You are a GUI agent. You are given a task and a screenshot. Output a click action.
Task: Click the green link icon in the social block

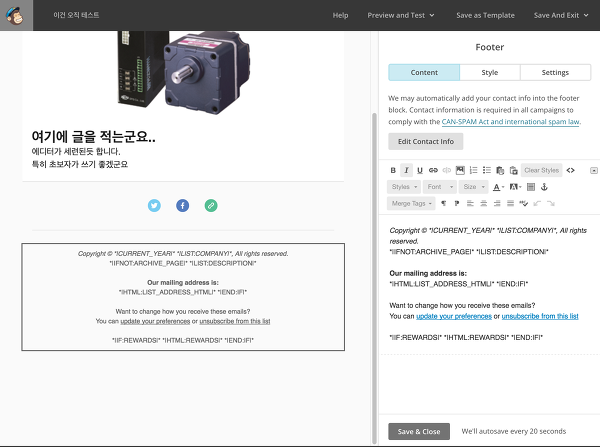pos(211,206)
